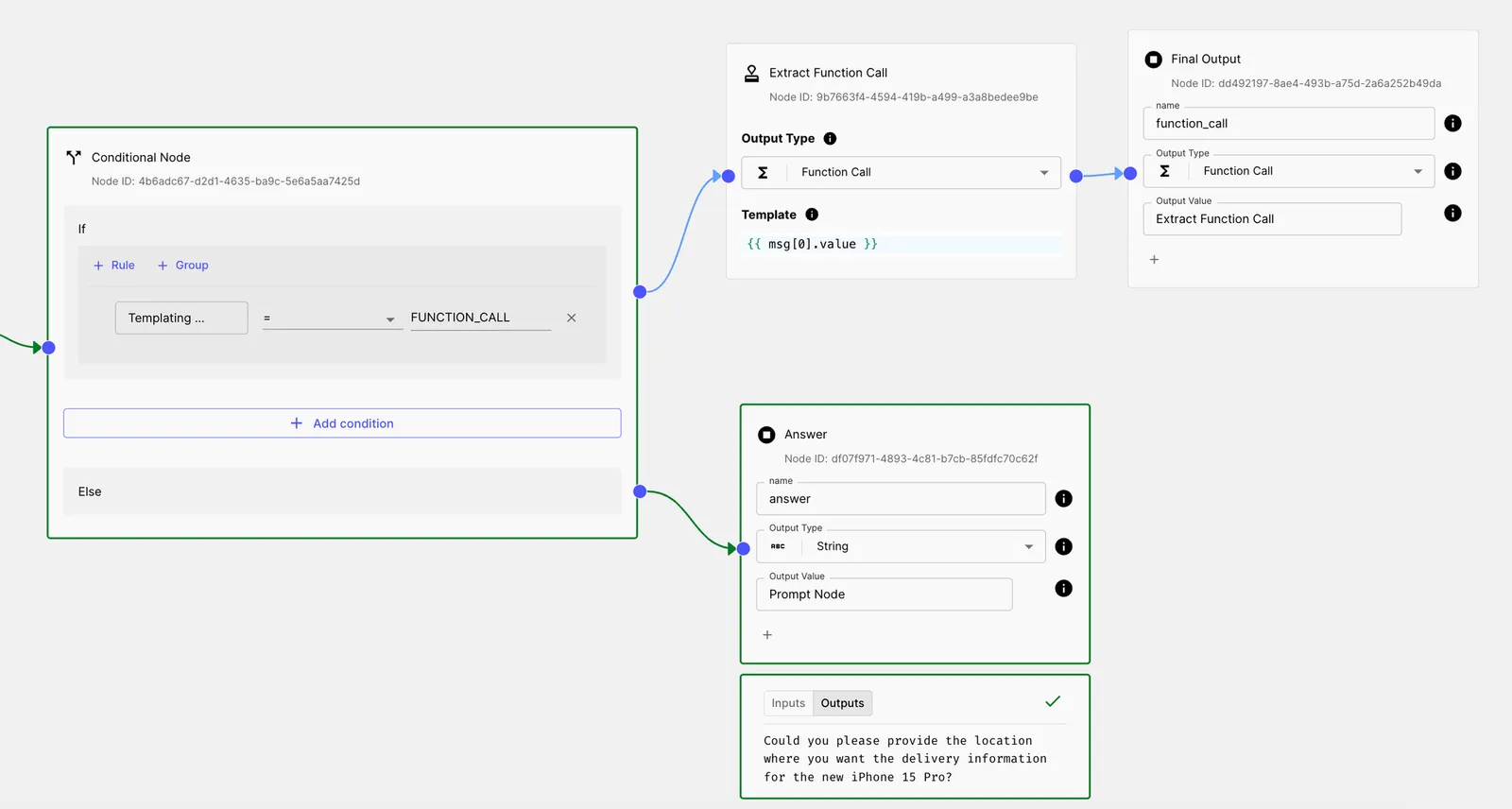Click the Conditional Node title
Screen dimensions: 1512x809
[141, 158]
